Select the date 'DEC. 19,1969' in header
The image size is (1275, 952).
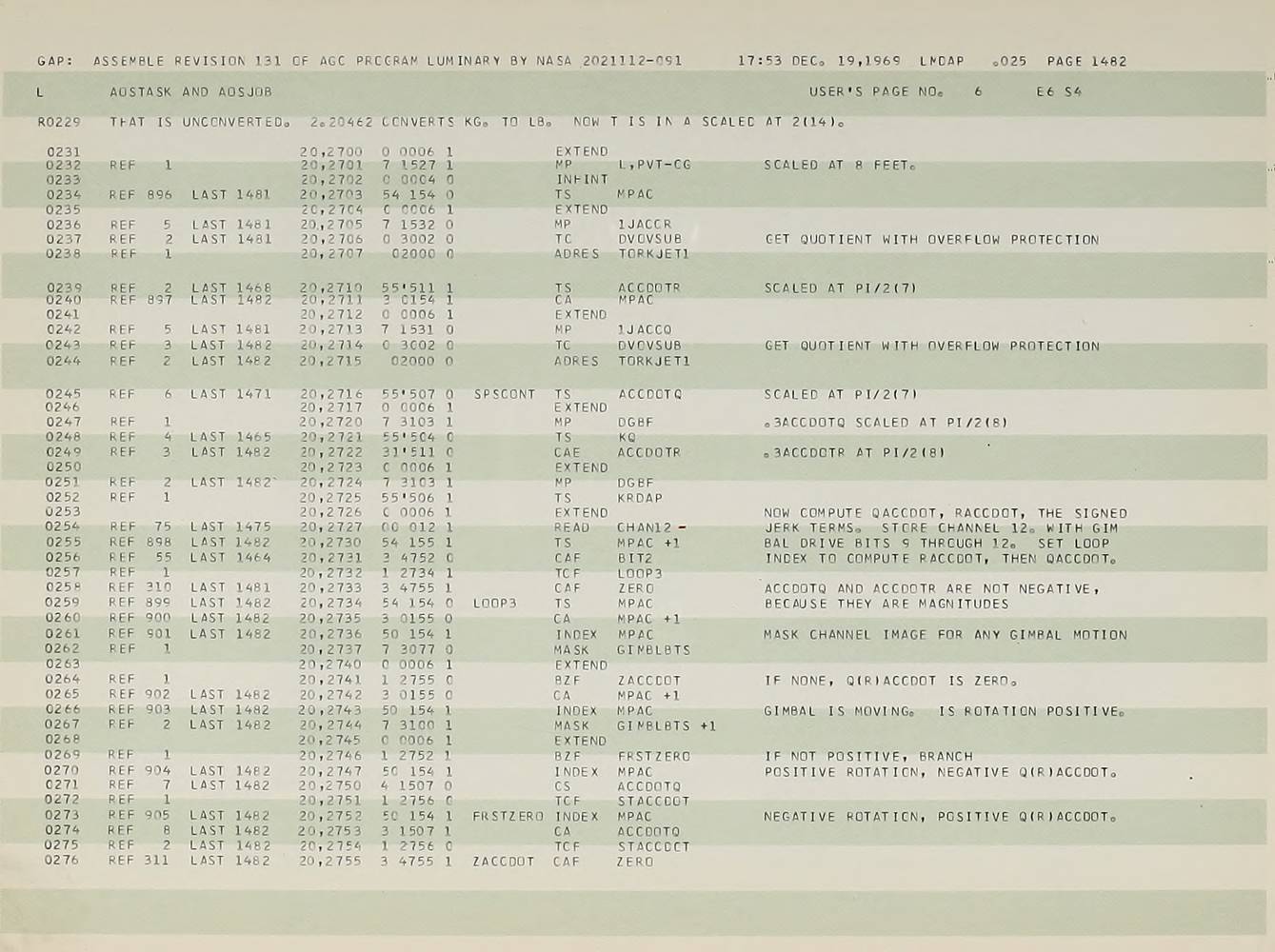pyautogui.click(x=846, y=61)
